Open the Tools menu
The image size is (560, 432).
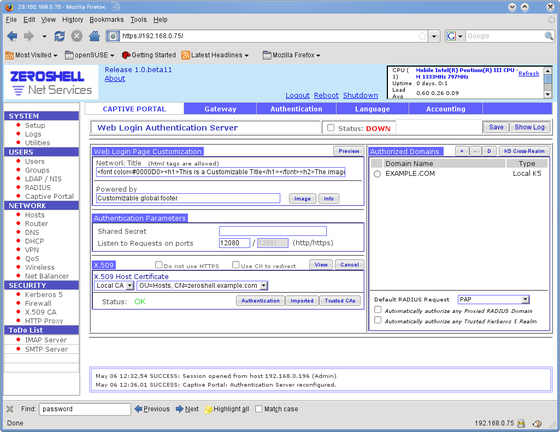coord(138,20)
